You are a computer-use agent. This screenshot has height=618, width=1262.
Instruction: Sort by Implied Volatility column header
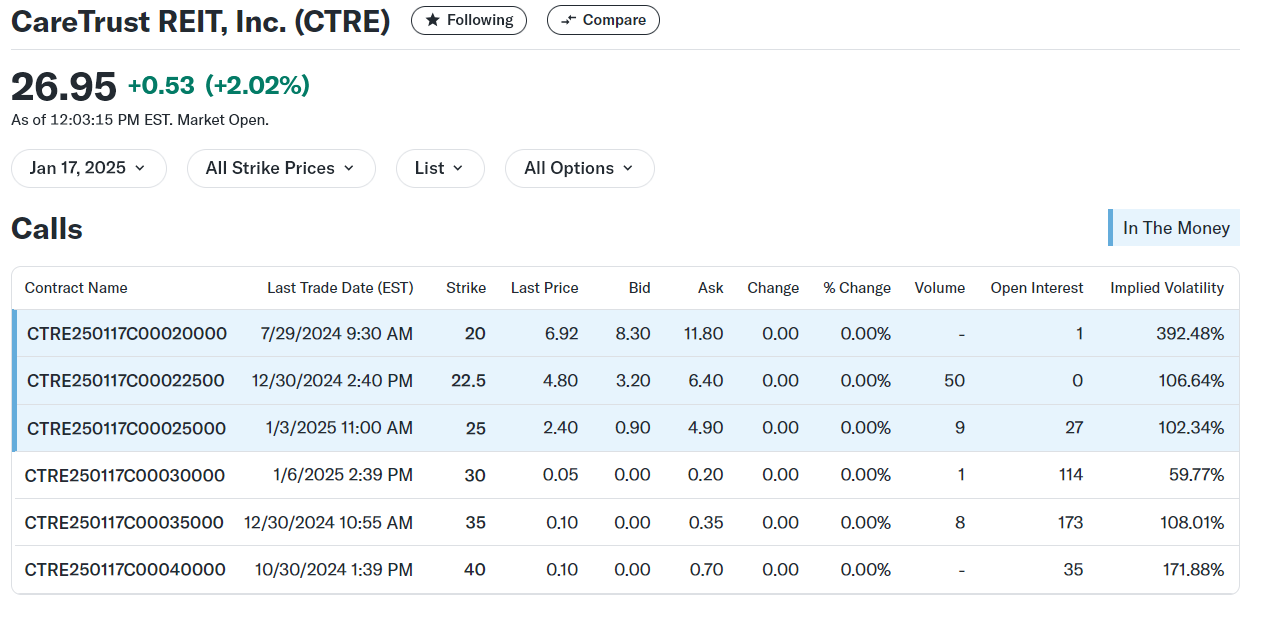click(x=1166, y=288)
